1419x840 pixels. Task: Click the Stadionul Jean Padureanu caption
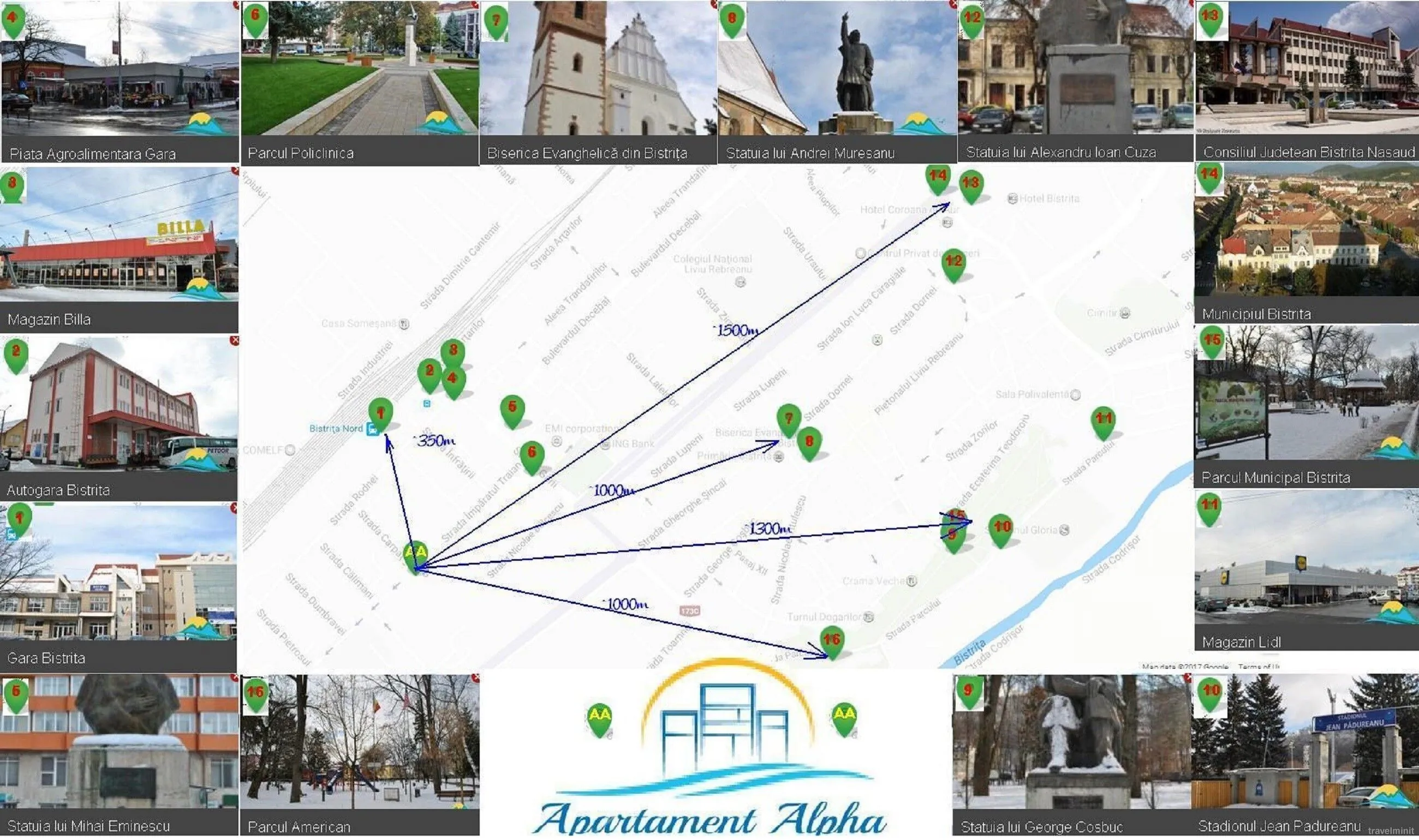pos(1279,826)
